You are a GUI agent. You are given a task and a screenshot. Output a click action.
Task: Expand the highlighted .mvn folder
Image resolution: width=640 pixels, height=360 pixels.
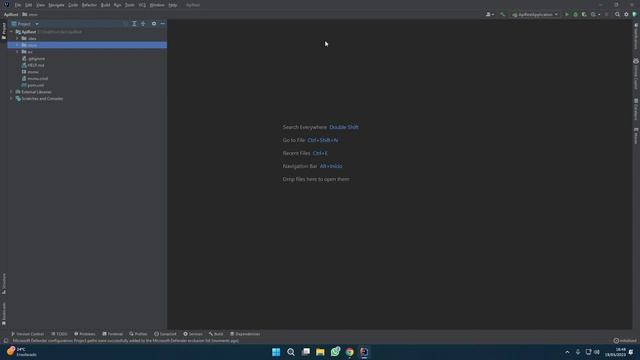pos(17,45)
